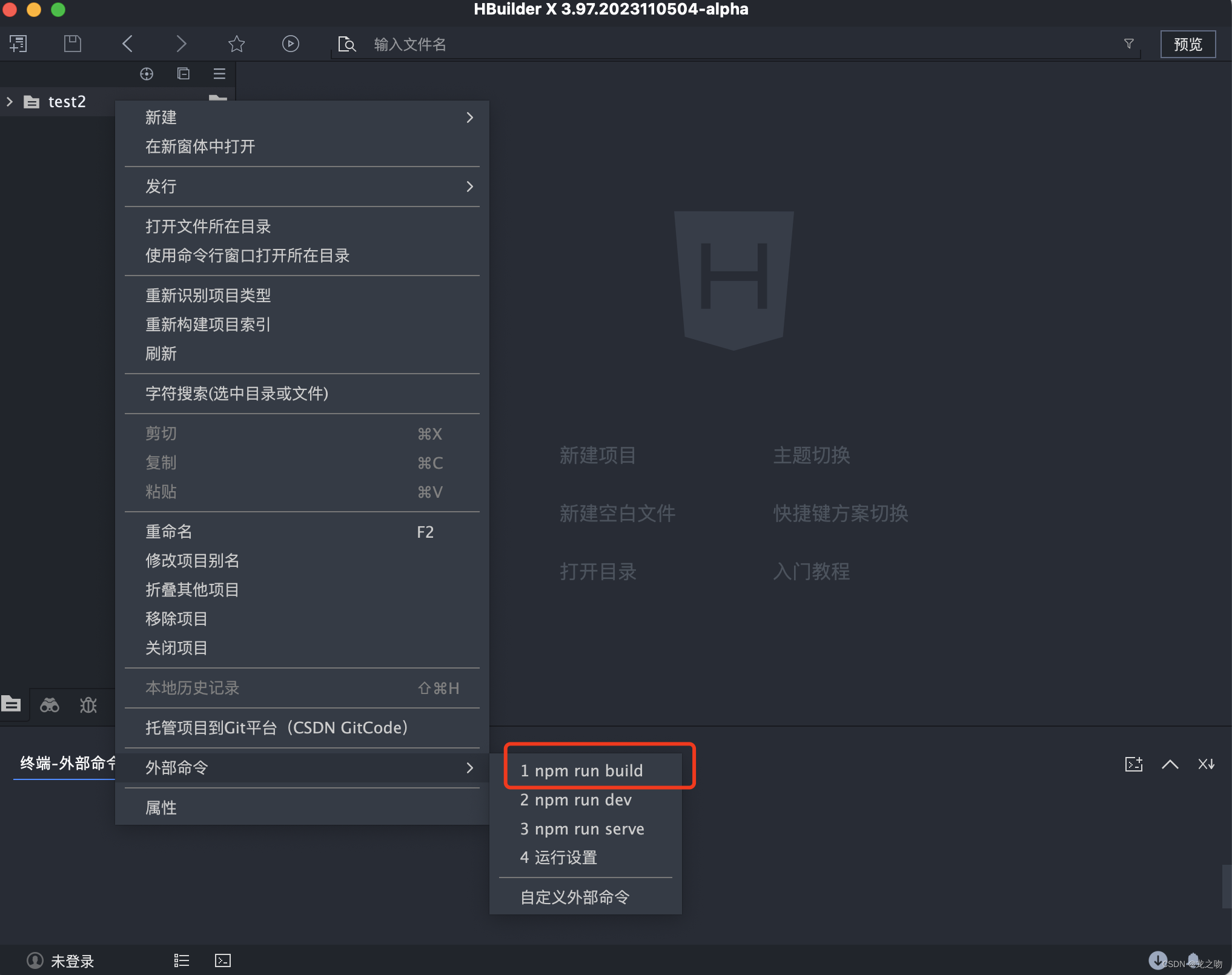Click the file search magnifier icon
The image size is (1232, 975).
coord(346,44)
